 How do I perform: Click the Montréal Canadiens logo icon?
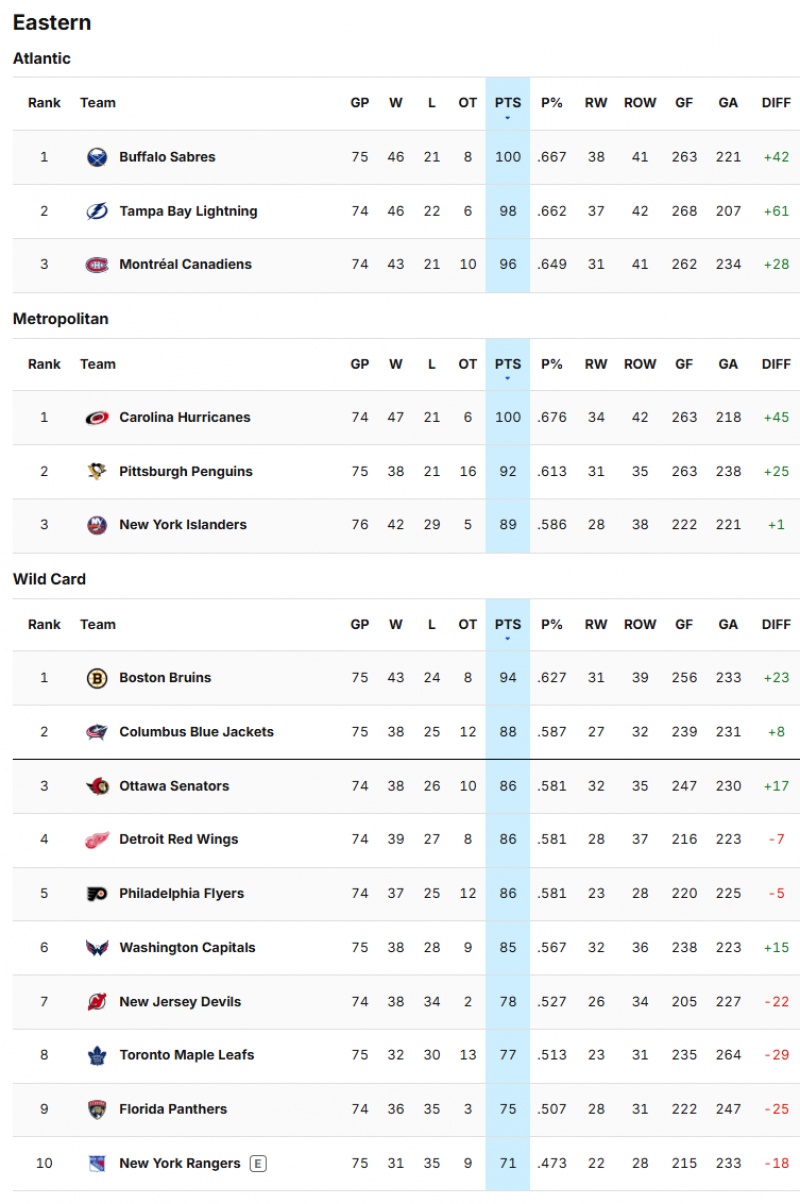pos(97,265)
